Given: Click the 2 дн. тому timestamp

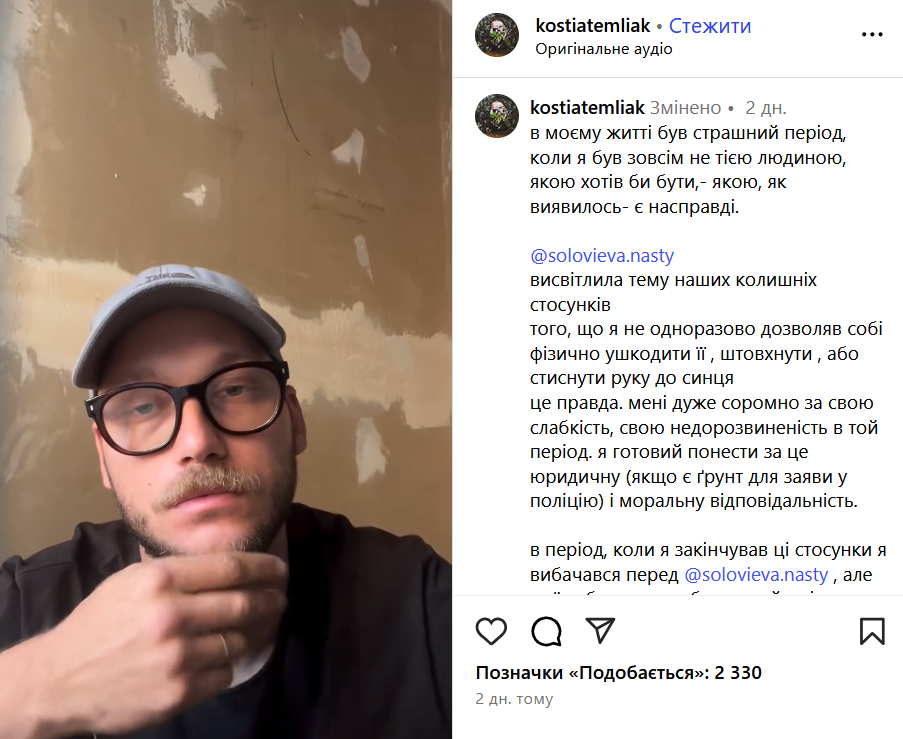Looking at the screenshot, I should [x=514, y=699].
